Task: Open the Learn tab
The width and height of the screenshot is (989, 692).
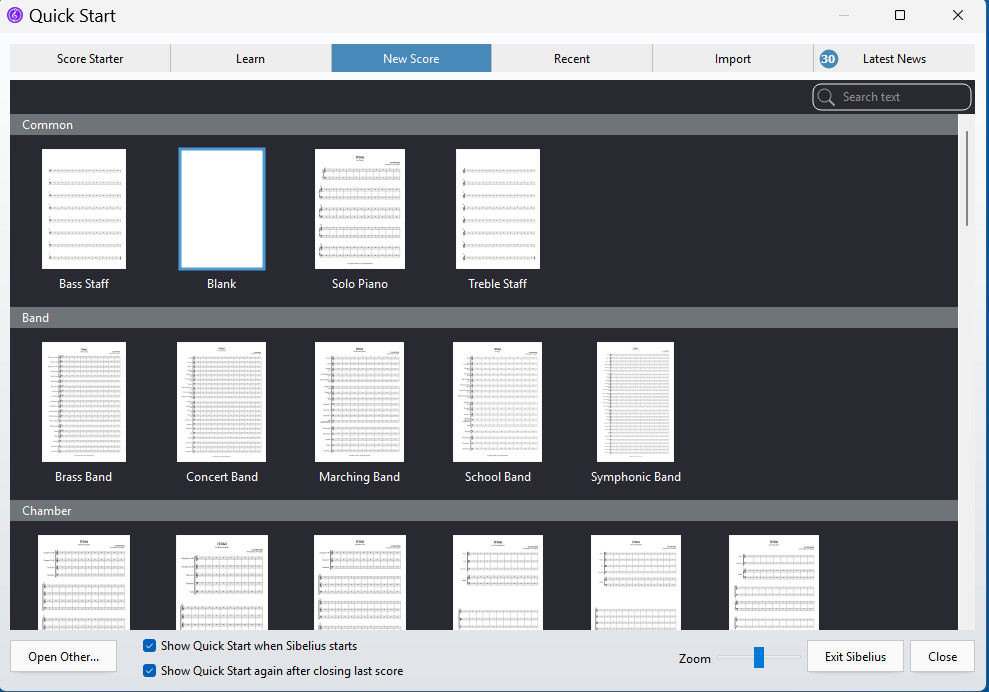Action: pyautogui.click(x=250, y=59)
